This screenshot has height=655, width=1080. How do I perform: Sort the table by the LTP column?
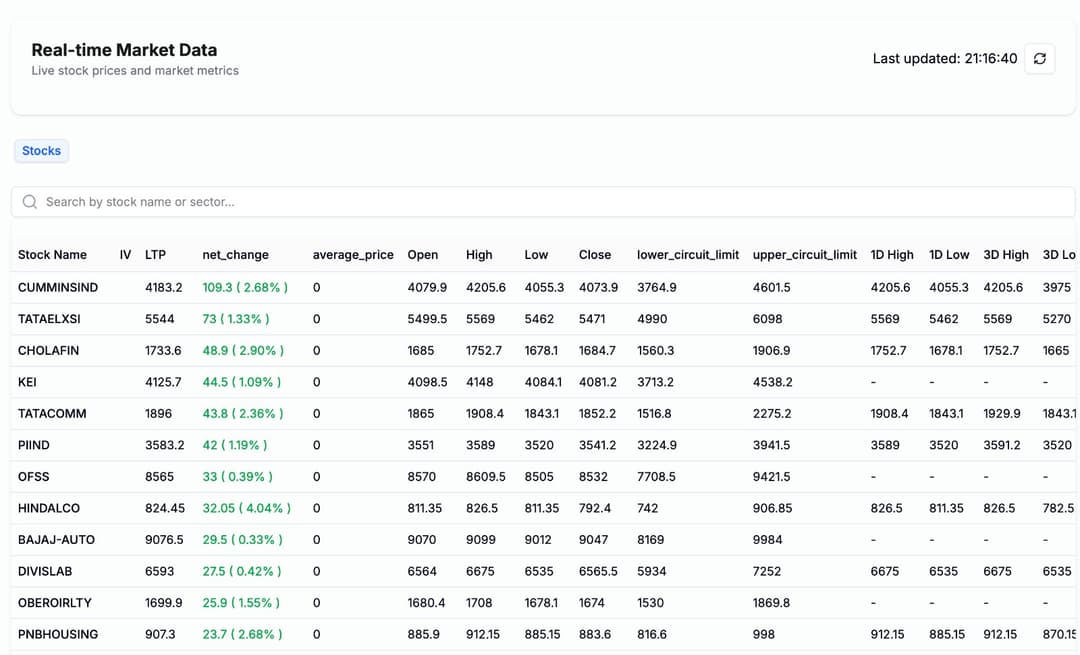click(x=156, y=255)
